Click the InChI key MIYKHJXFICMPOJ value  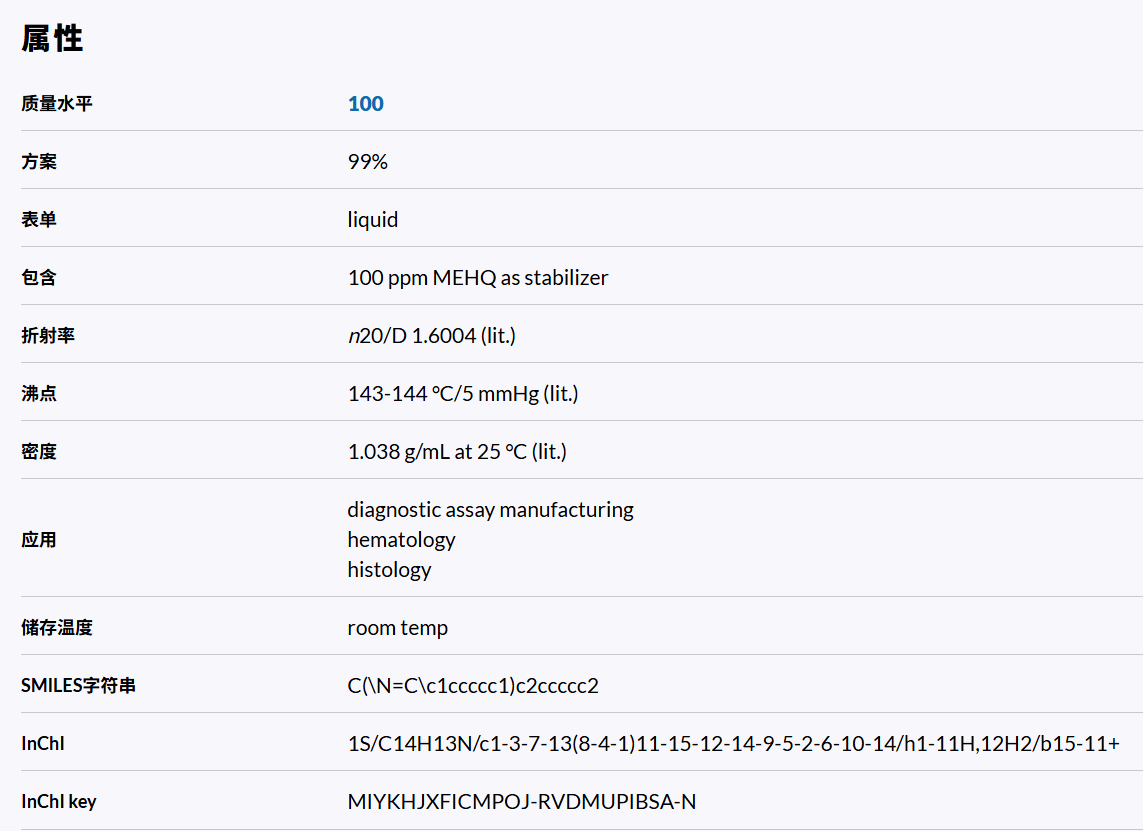coord(521,802)
